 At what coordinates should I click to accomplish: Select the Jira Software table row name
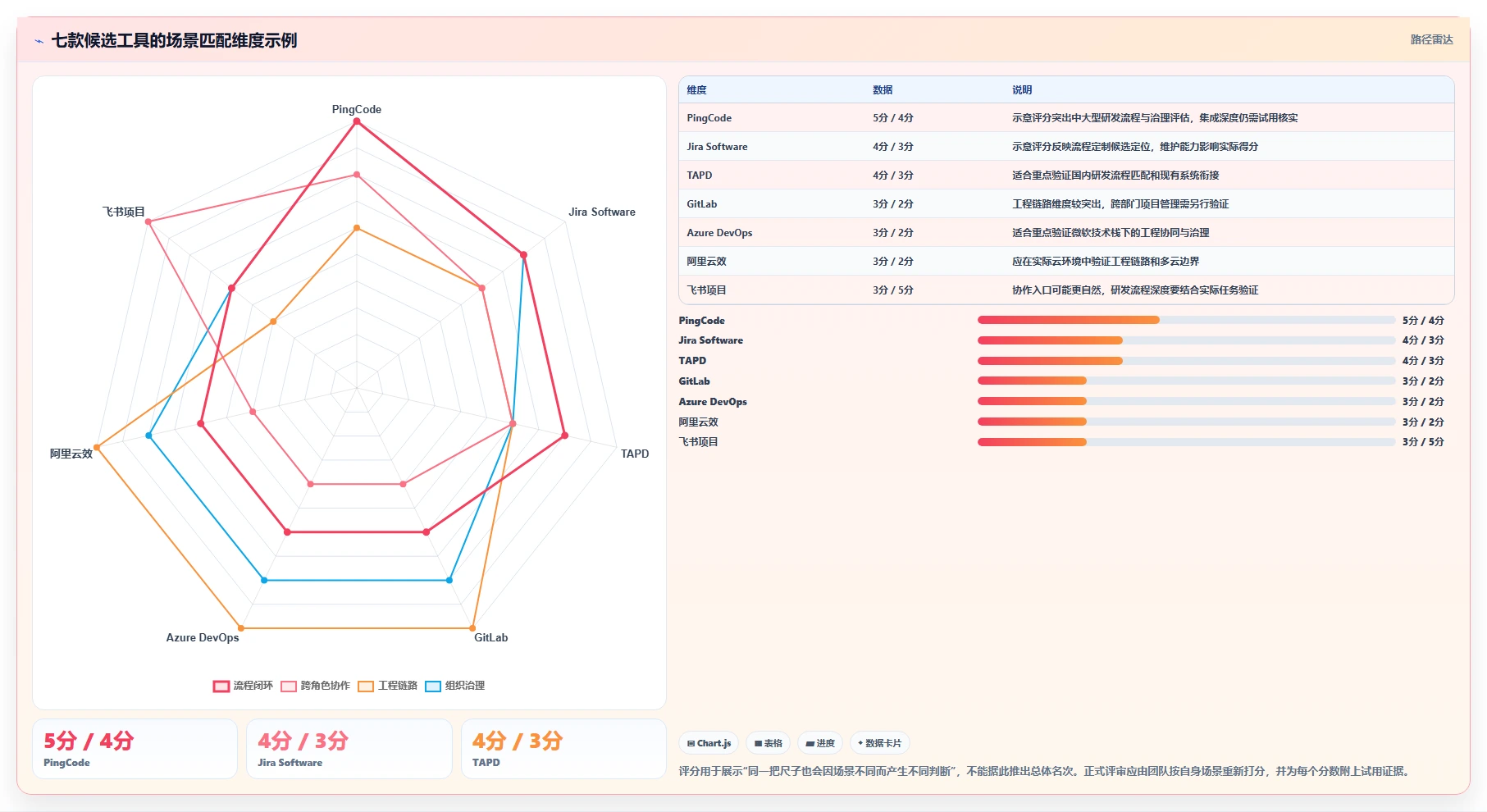pos(717,147)
